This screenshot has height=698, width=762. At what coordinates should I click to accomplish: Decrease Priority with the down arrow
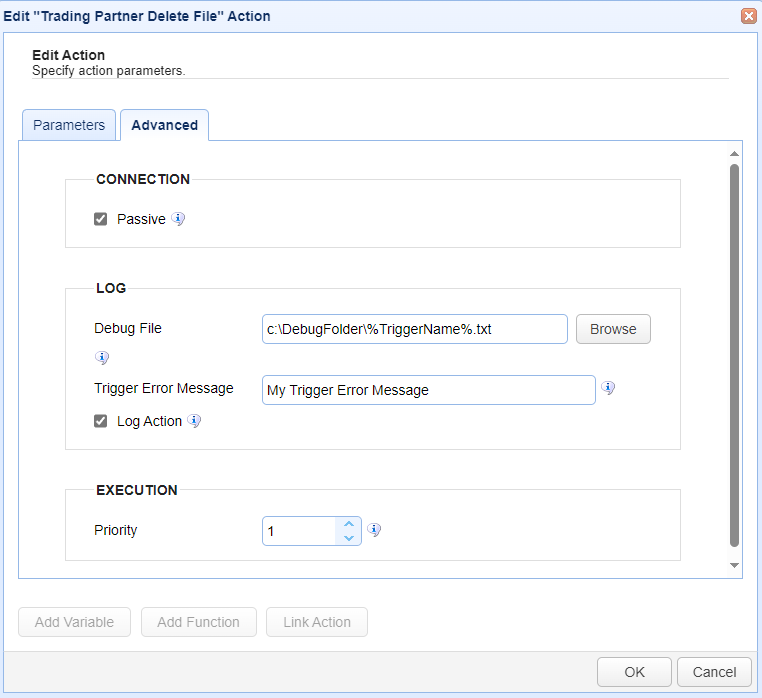point(348,538)
